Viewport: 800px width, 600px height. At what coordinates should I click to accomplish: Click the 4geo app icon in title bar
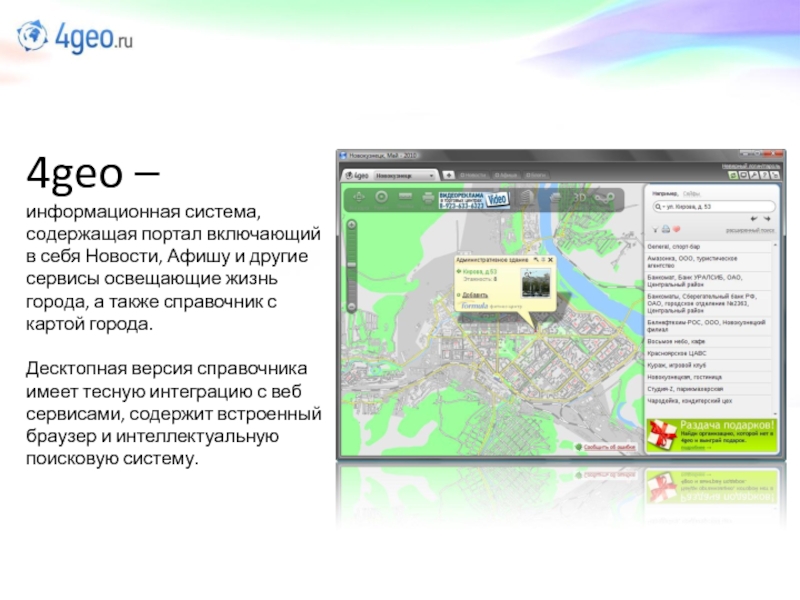(x=343, y=155)
